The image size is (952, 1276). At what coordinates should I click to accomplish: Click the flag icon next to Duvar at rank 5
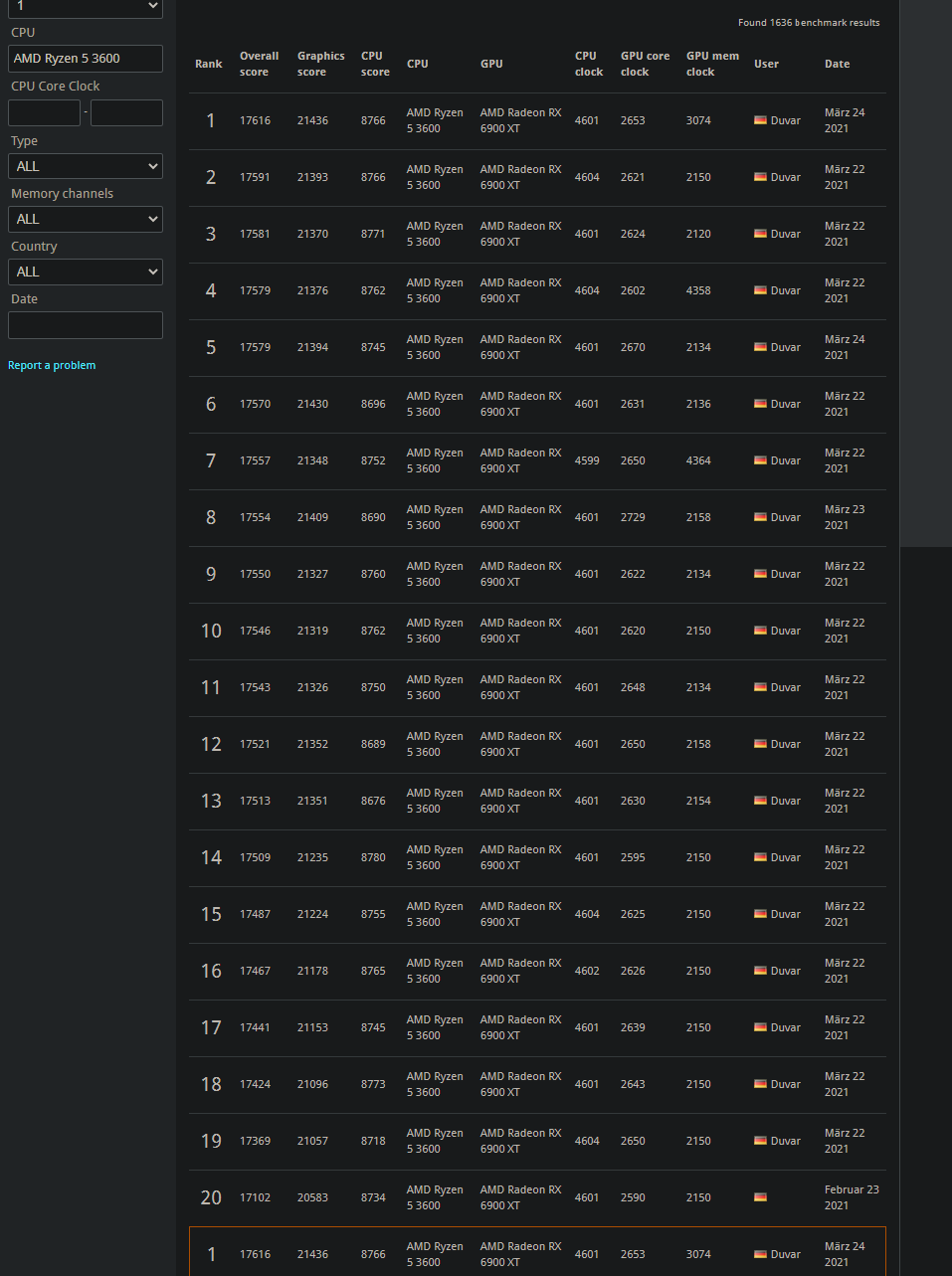(760, 346)
